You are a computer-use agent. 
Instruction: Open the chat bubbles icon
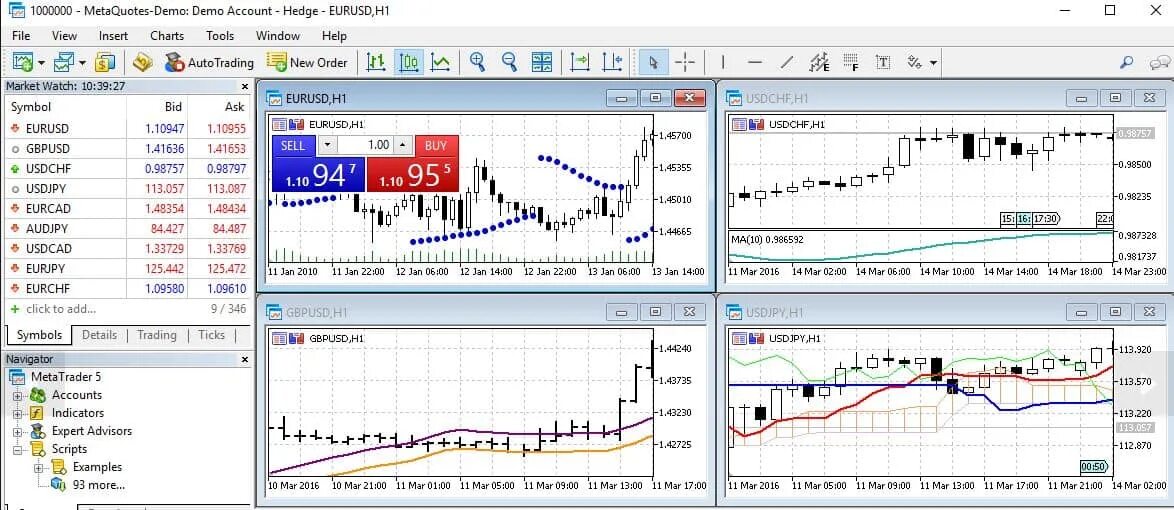[1160, 62]
